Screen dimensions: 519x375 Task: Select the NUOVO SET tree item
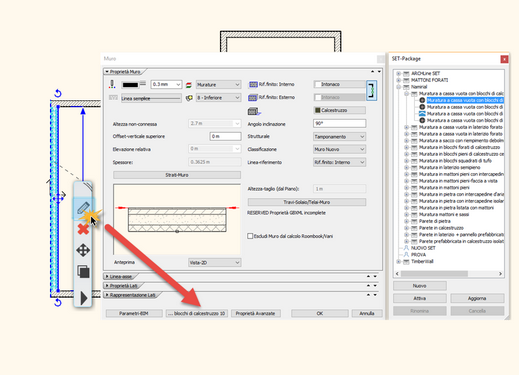click(423, 248)
